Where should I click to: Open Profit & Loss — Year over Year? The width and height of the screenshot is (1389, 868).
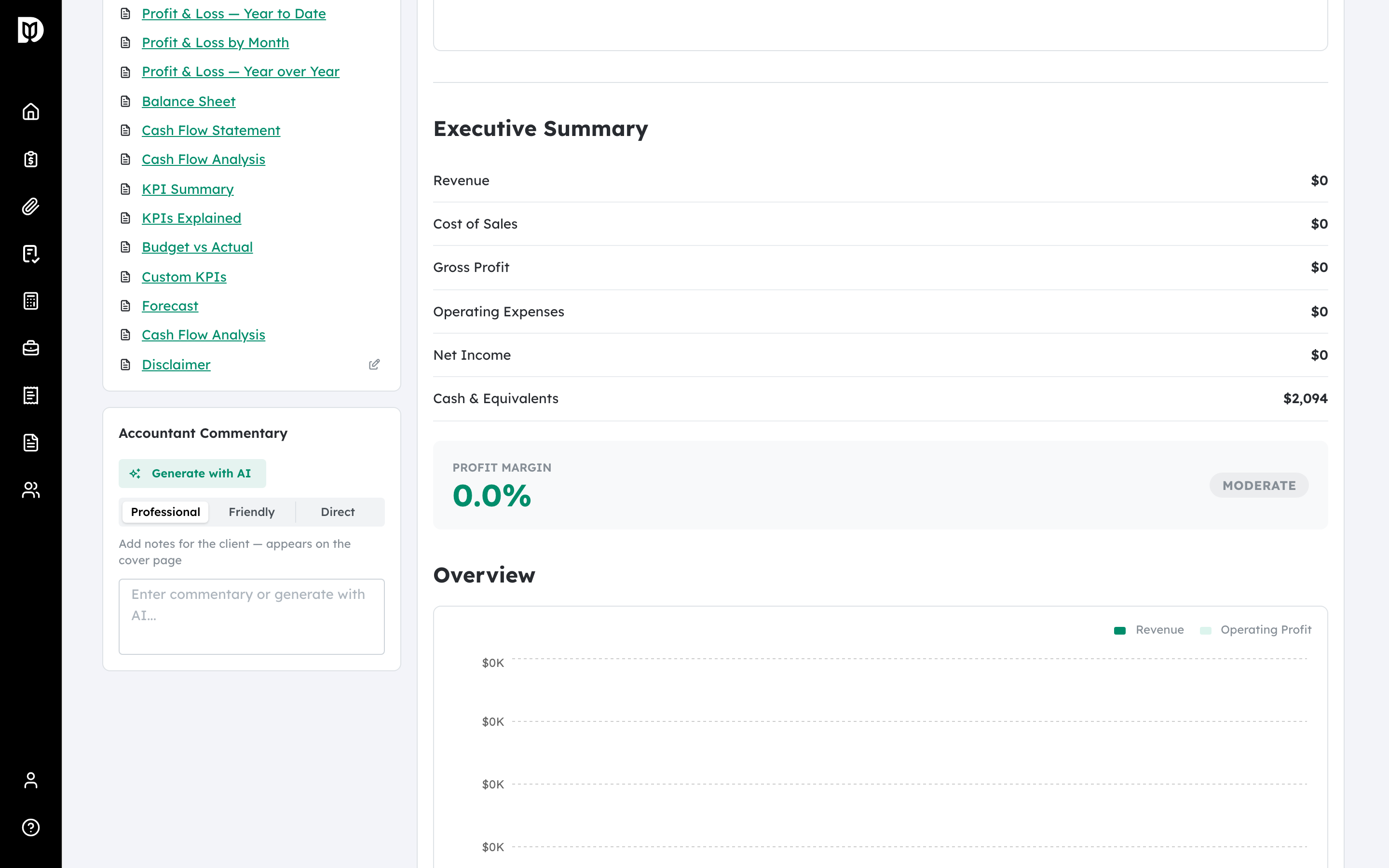coord(241,72)
